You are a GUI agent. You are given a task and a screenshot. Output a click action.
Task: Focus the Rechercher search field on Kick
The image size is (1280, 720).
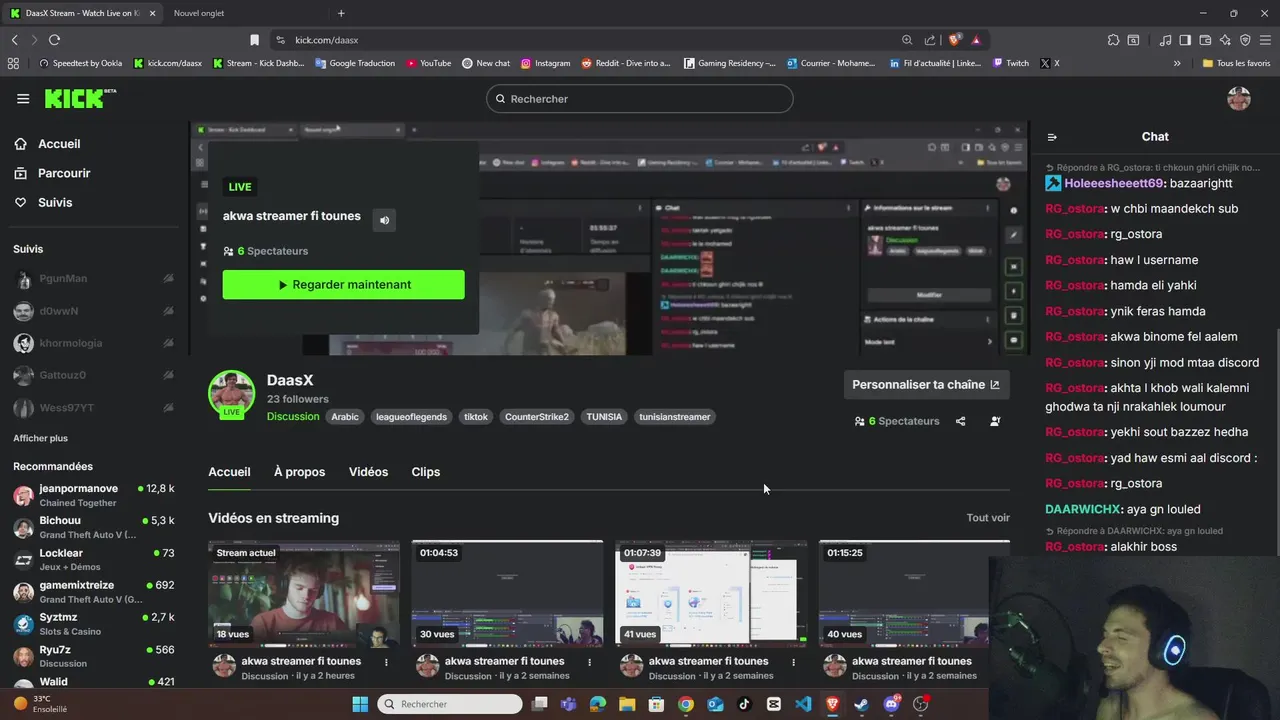pyautogui.click(x=640, y=99)
